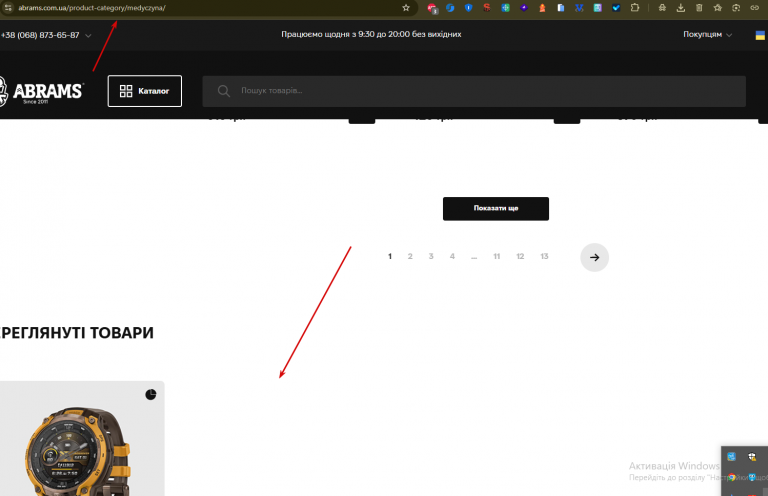Open the downloads tray icon in toolbar
Screen dimensions: 768x496
[x=681, y=8]
